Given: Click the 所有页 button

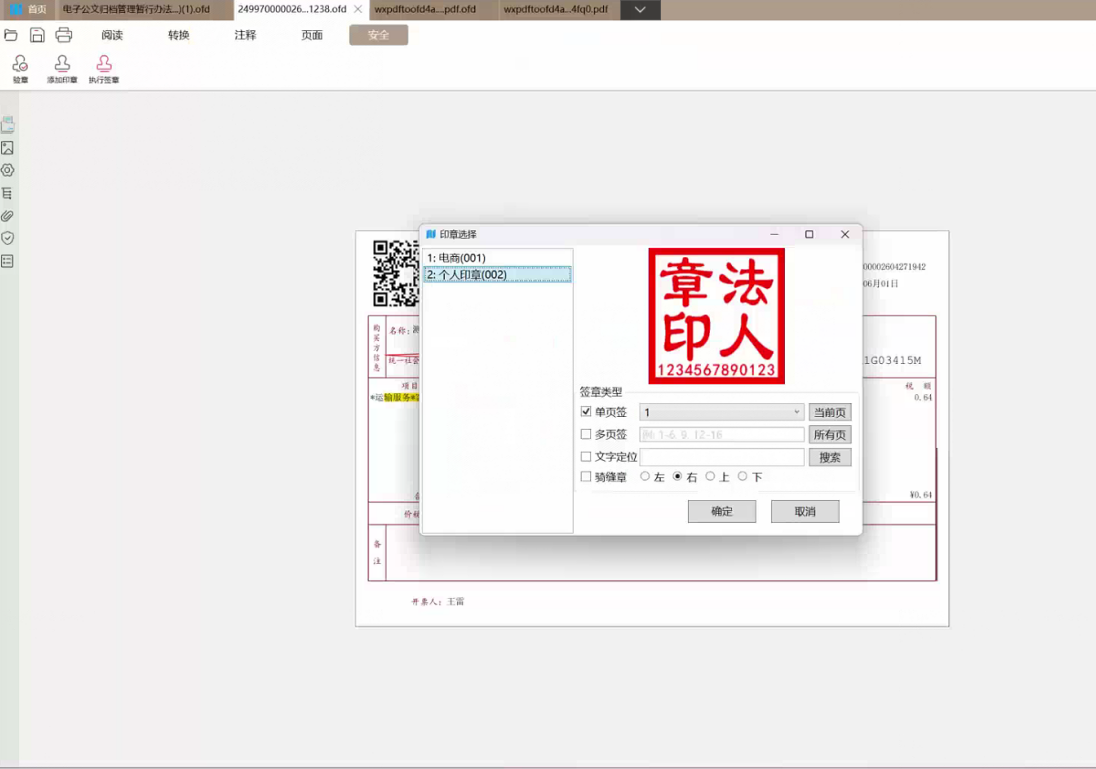Looking at the screenshot, I should tap(830, 435).
